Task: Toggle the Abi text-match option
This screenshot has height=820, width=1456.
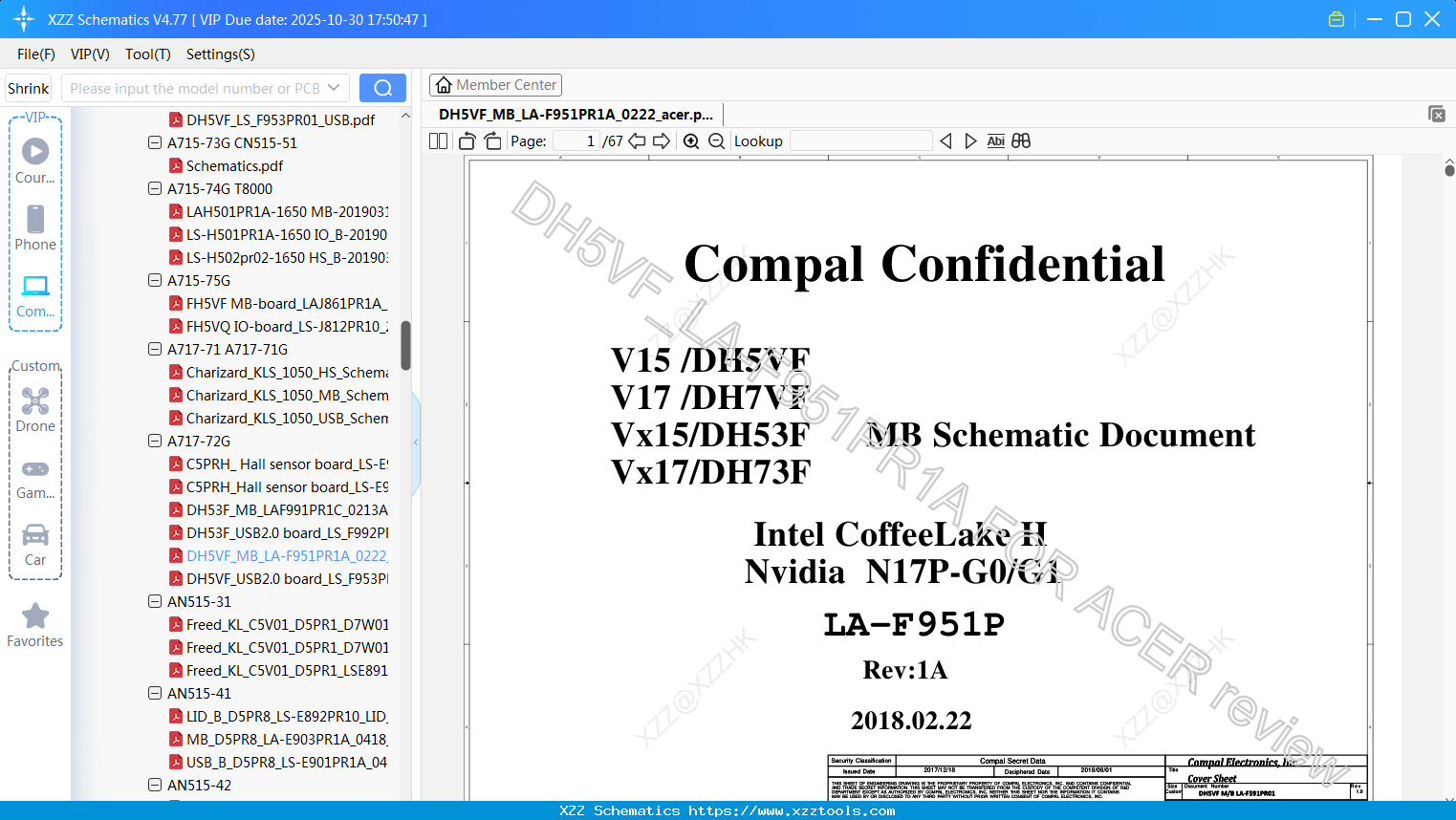Action: [x=996, y=140]
